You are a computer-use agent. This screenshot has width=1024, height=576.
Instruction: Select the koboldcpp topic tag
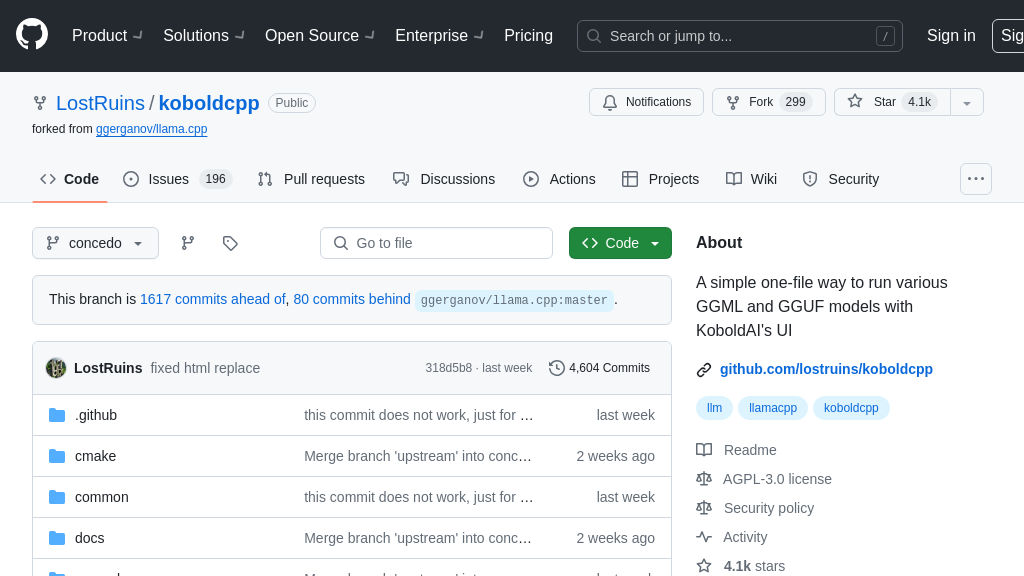pyautogui.click(x=851, y=408)
